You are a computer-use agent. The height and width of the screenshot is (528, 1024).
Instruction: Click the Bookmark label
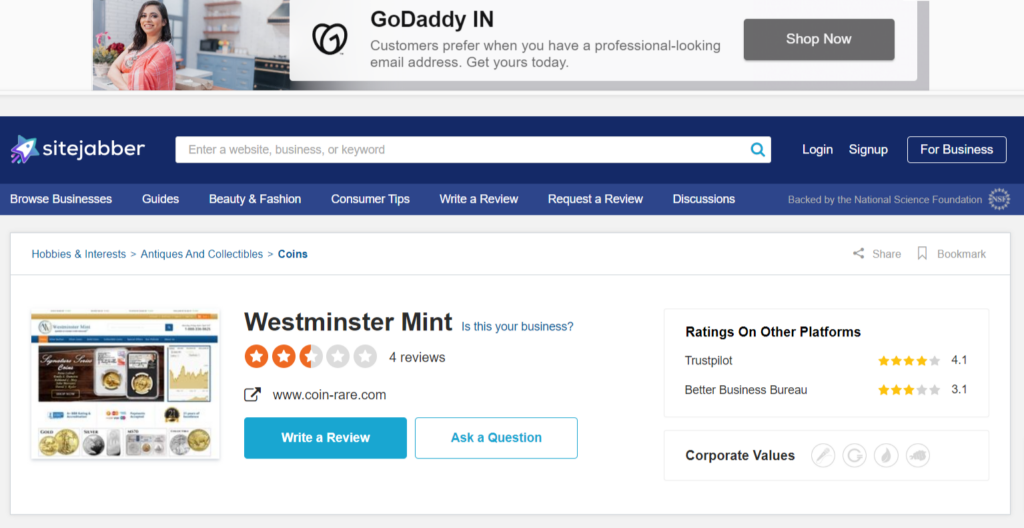click(x=961, y=254)
